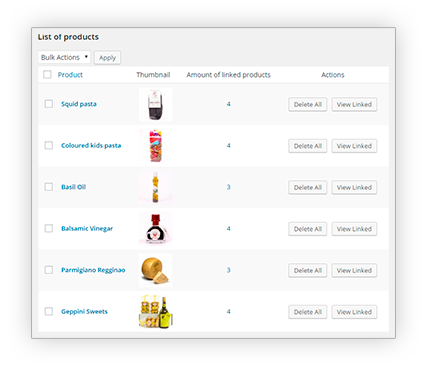Open the Parmigiano cheese thumbnail
This screenshot has width=422, height=366.
(x=156, y=270)
